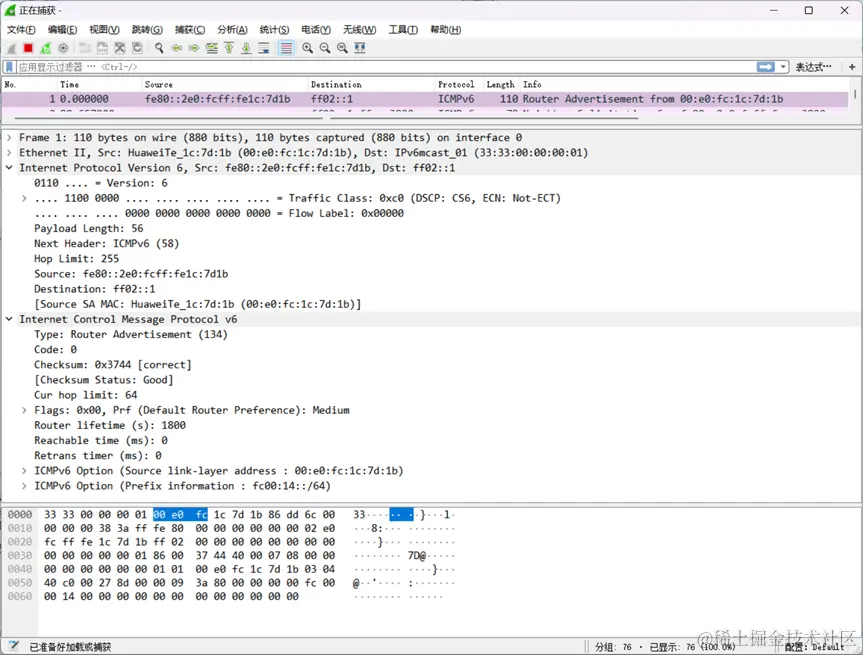The image size is (863, 655).
Task: Toggle auto-scroll during live capture
Action: click(x=264, y=48)
